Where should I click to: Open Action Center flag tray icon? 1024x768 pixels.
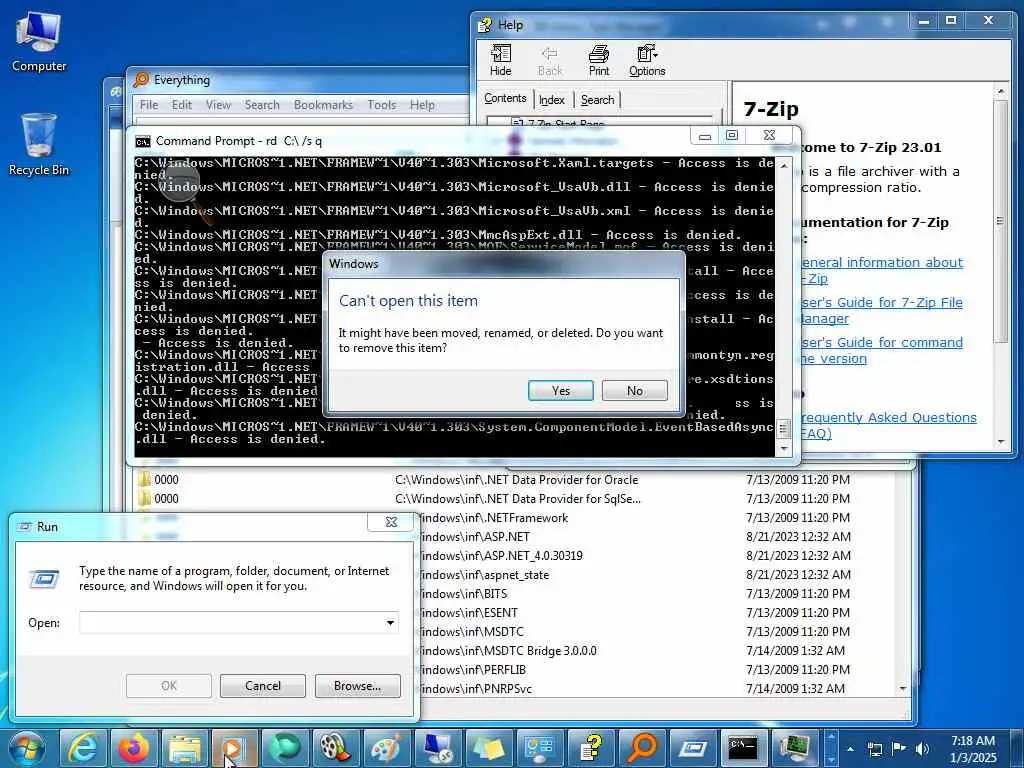coord(899,749)
